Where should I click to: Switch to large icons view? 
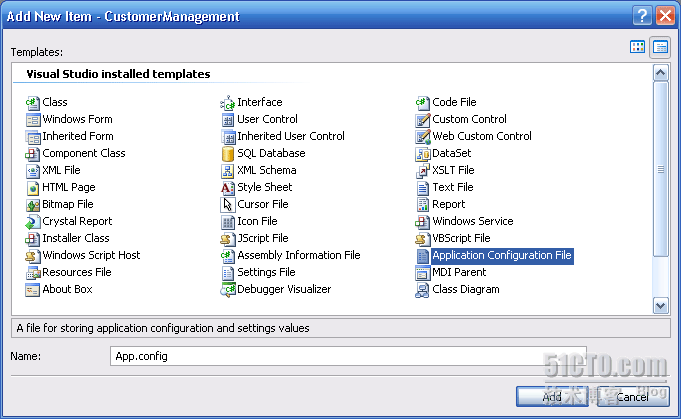click(x=637, y=47)
